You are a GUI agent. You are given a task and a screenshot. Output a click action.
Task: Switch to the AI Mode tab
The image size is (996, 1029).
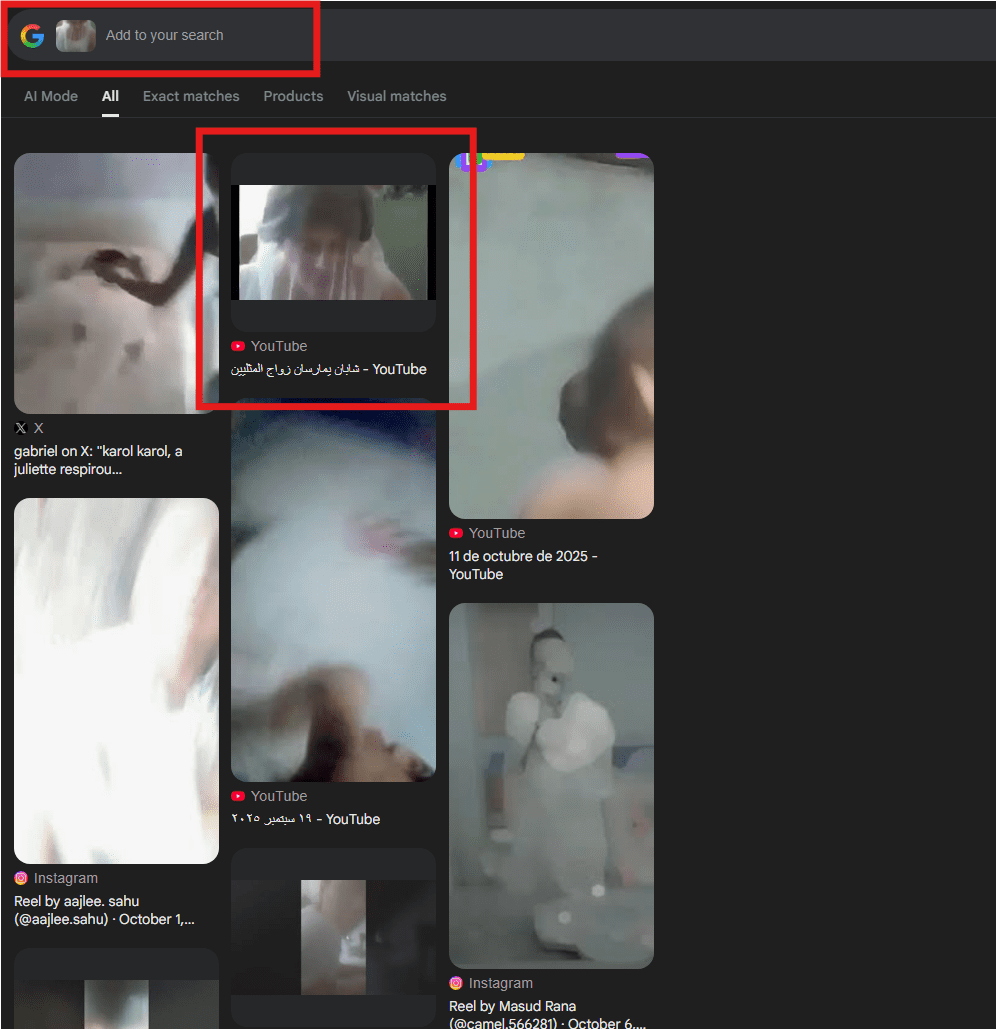coord(51,96)
